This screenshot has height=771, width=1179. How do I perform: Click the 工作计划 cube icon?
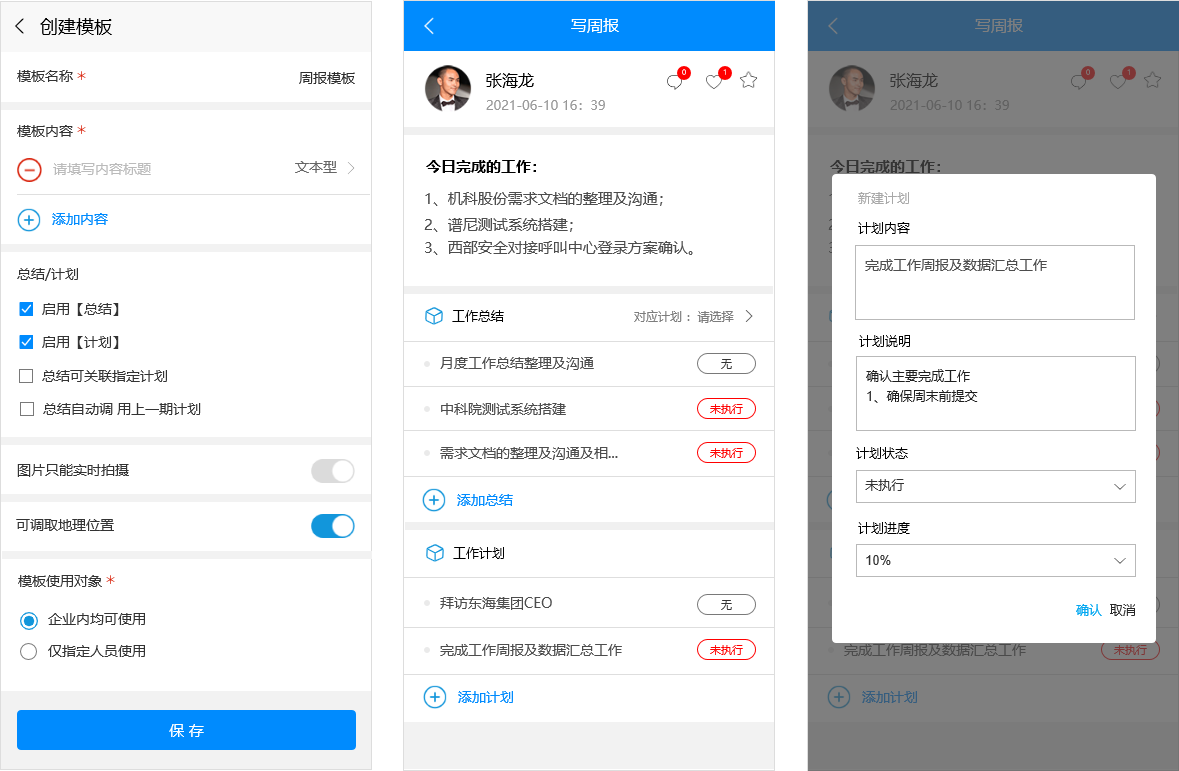point(433,552)
